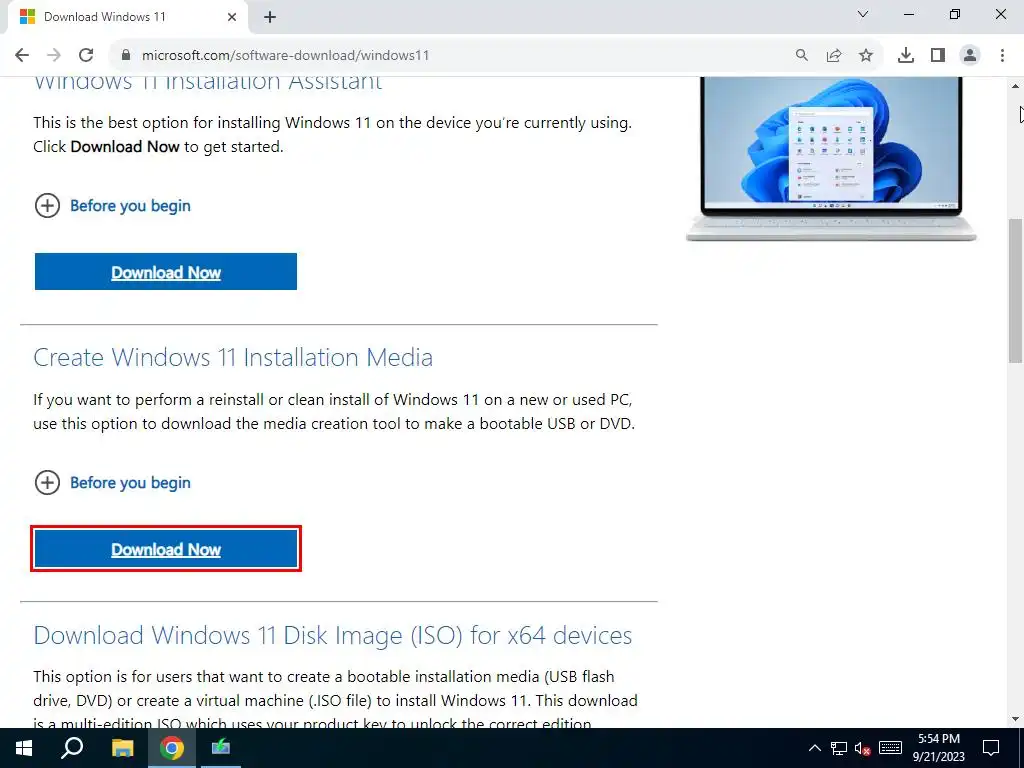Click the green-arrow app icon on taskbar
The width and height of the screenshot is (1024, 768).
click(221, 748)
